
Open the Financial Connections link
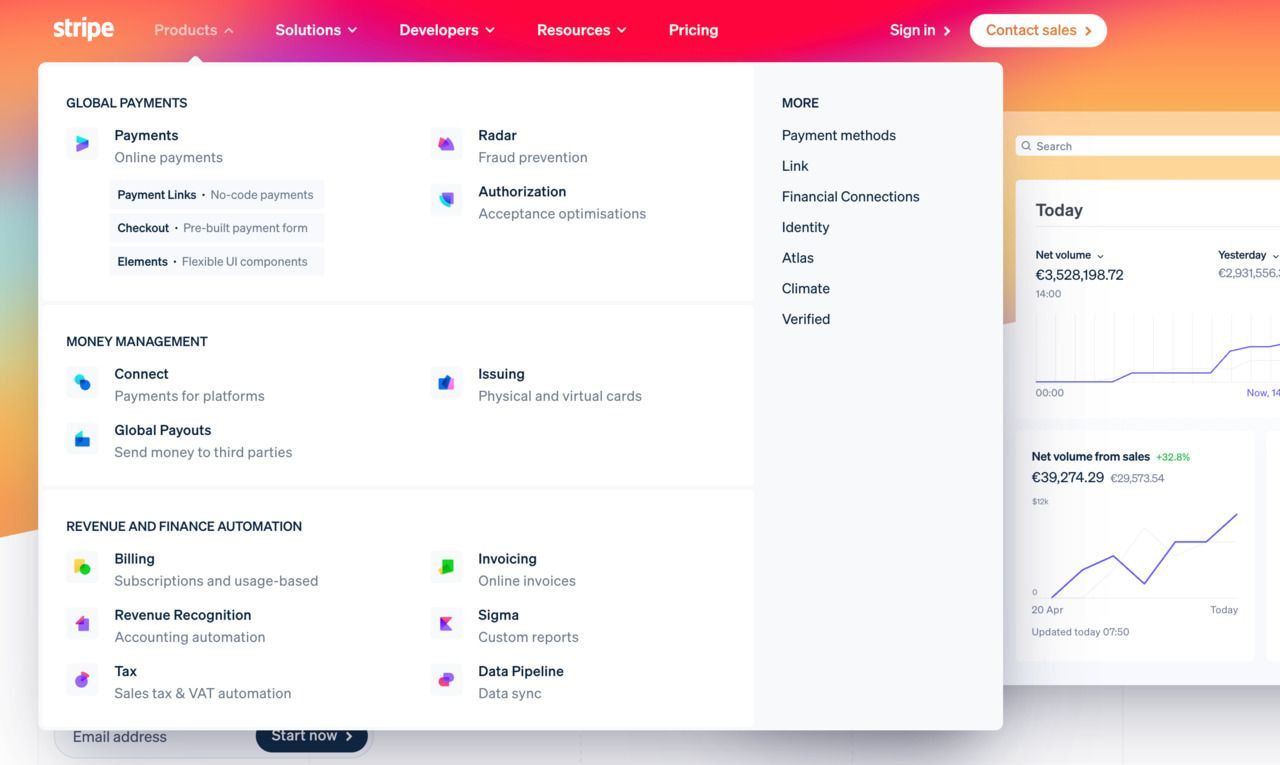click(850, 197)
